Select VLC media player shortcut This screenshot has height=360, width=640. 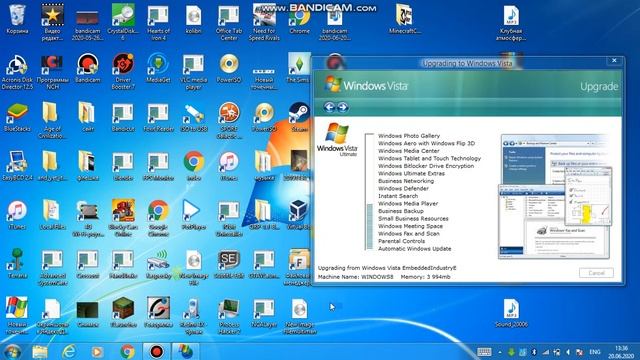click(193, 71)
